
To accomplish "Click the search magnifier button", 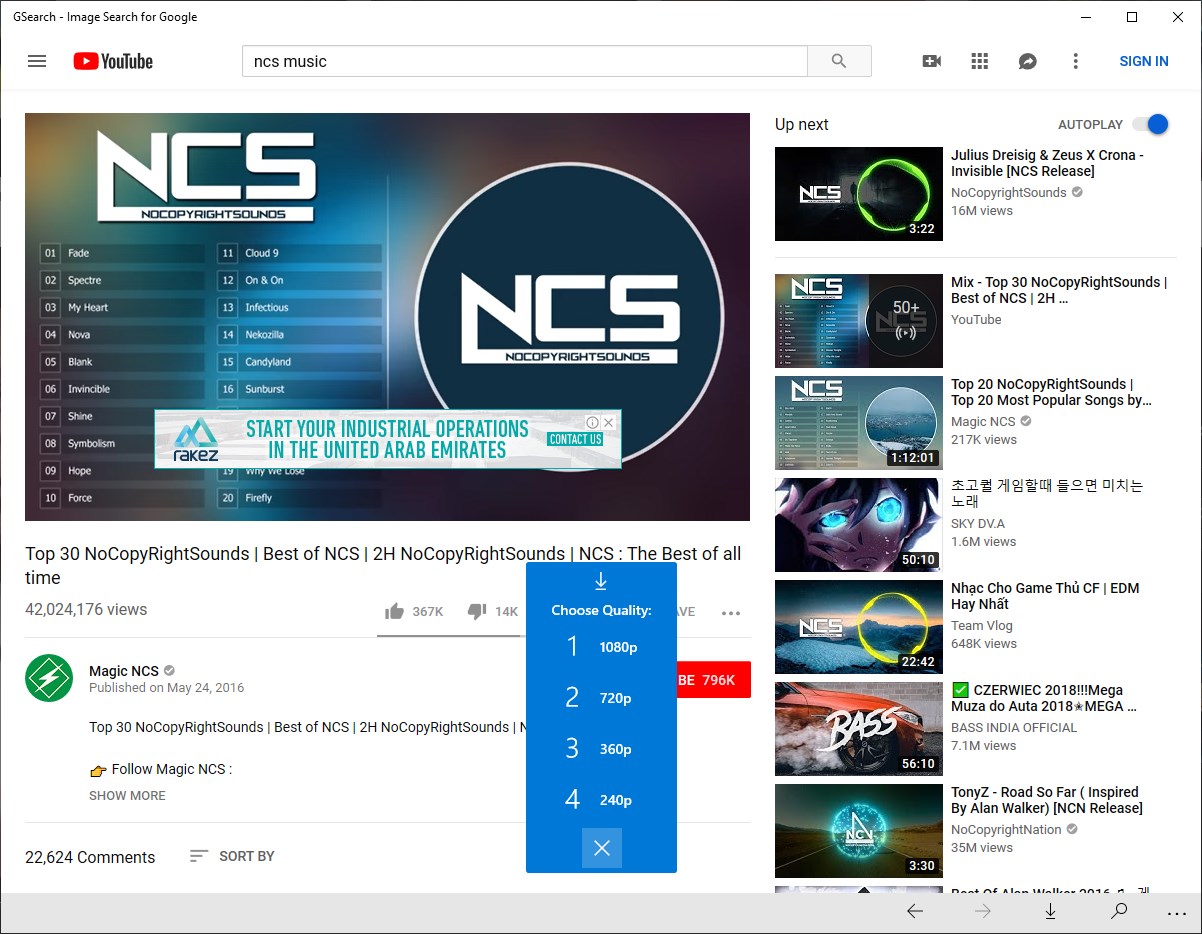I will [839, 61].
